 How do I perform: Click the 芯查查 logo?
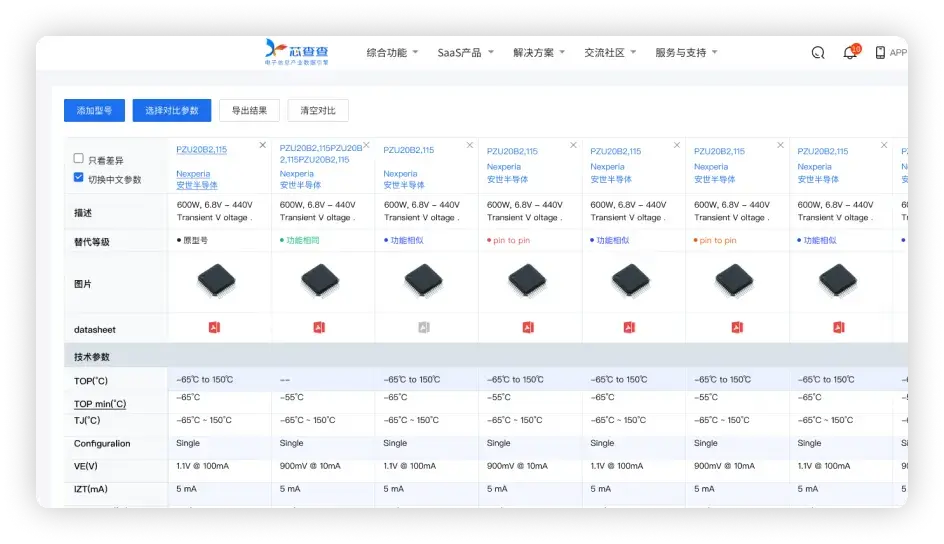(296, 52)
